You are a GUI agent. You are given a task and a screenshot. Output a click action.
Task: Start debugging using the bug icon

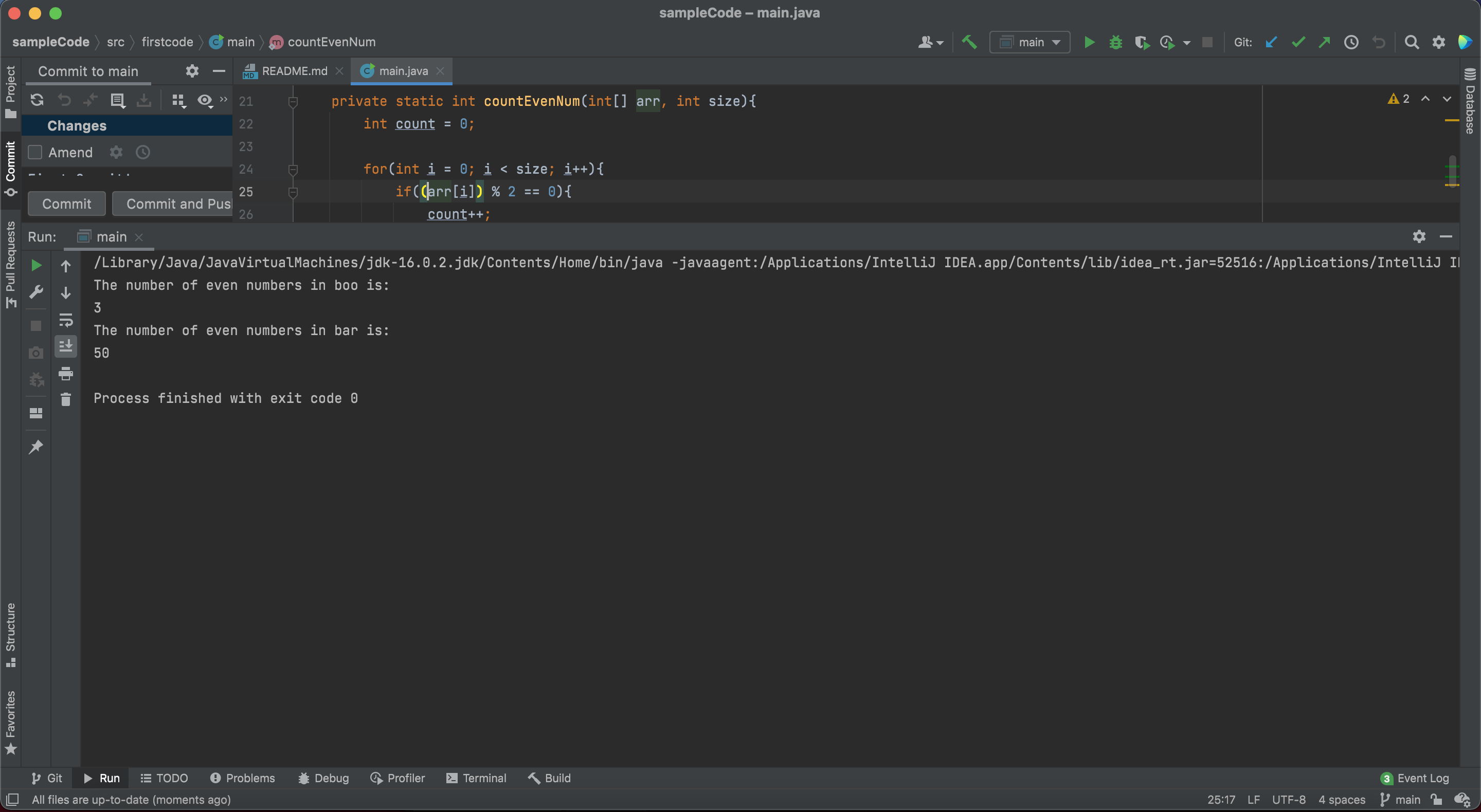coord(1115,42)
